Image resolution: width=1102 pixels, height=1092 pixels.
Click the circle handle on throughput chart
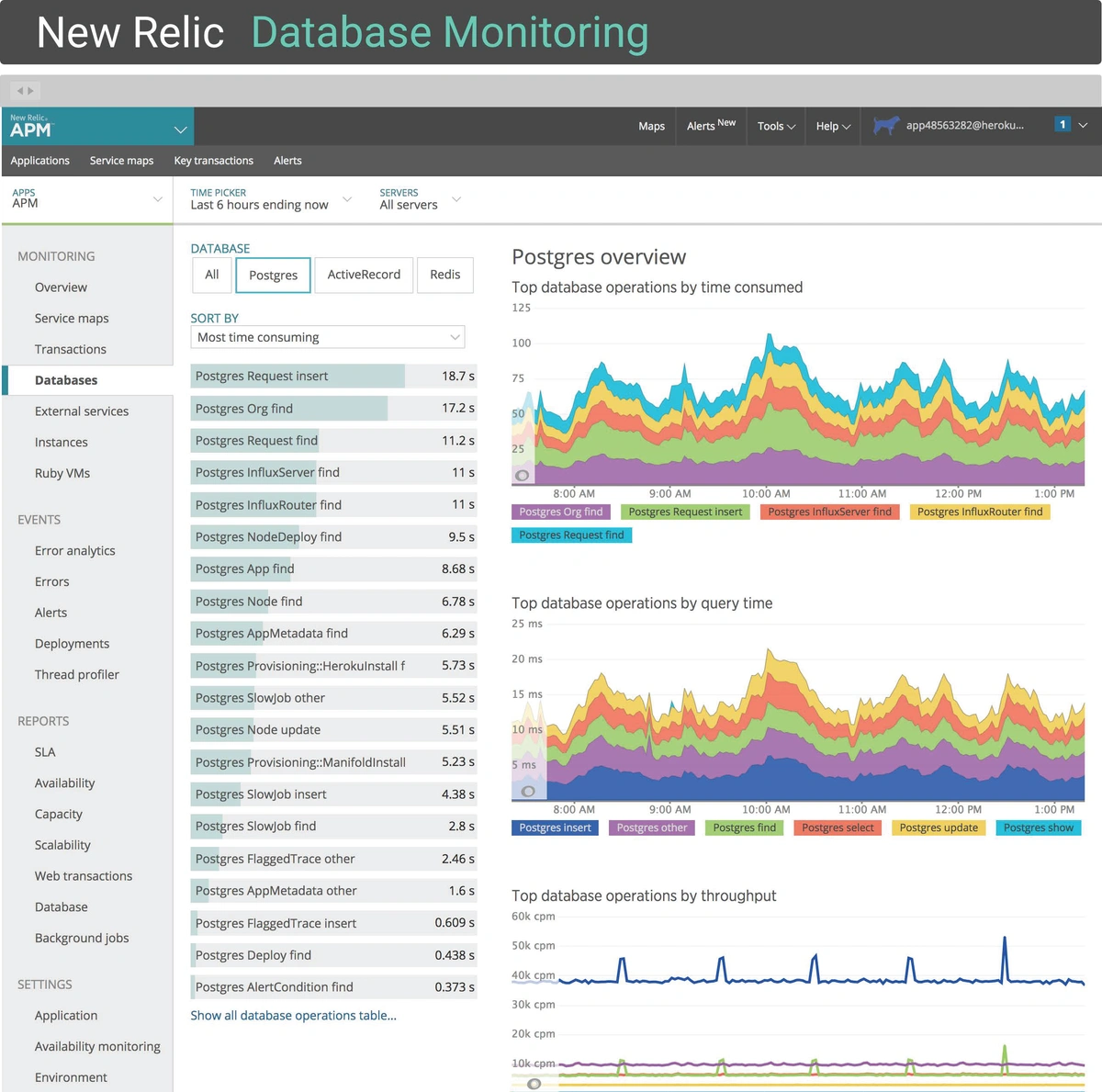534,1084
